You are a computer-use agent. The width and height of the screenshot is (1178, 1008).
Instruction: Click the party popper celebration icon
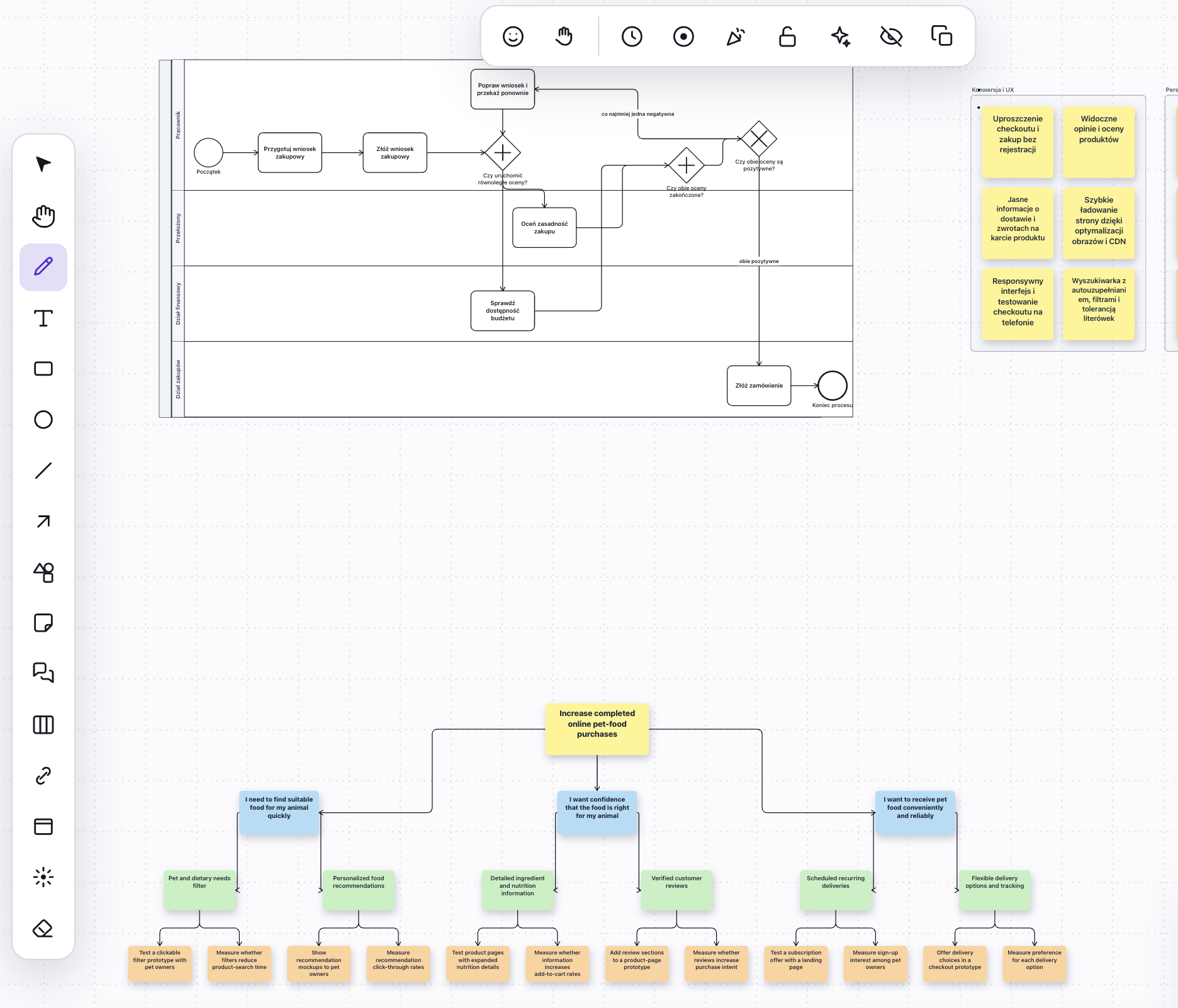[735, 36]
